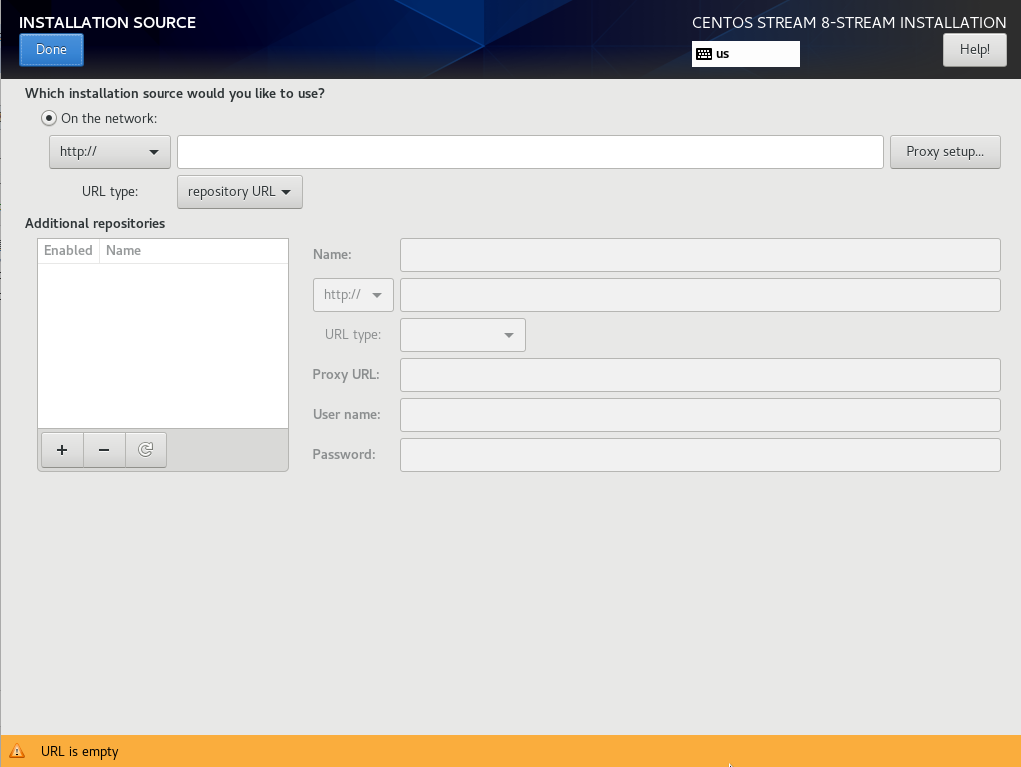Open the Proxy setup dialog
The width and height of the screenshot is (1021, 767).
pyautogui.click(x=945, y=152)
